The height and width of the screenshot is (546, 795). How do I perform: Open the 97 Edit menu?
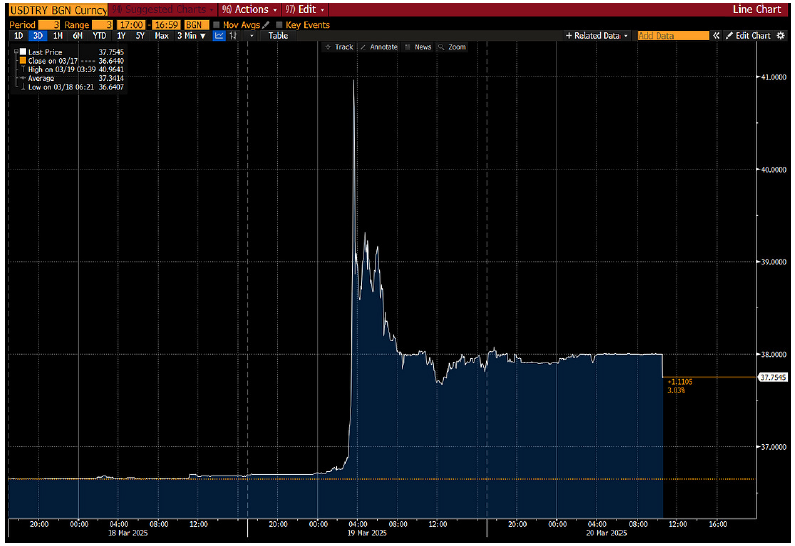click(x=306, y=9)
